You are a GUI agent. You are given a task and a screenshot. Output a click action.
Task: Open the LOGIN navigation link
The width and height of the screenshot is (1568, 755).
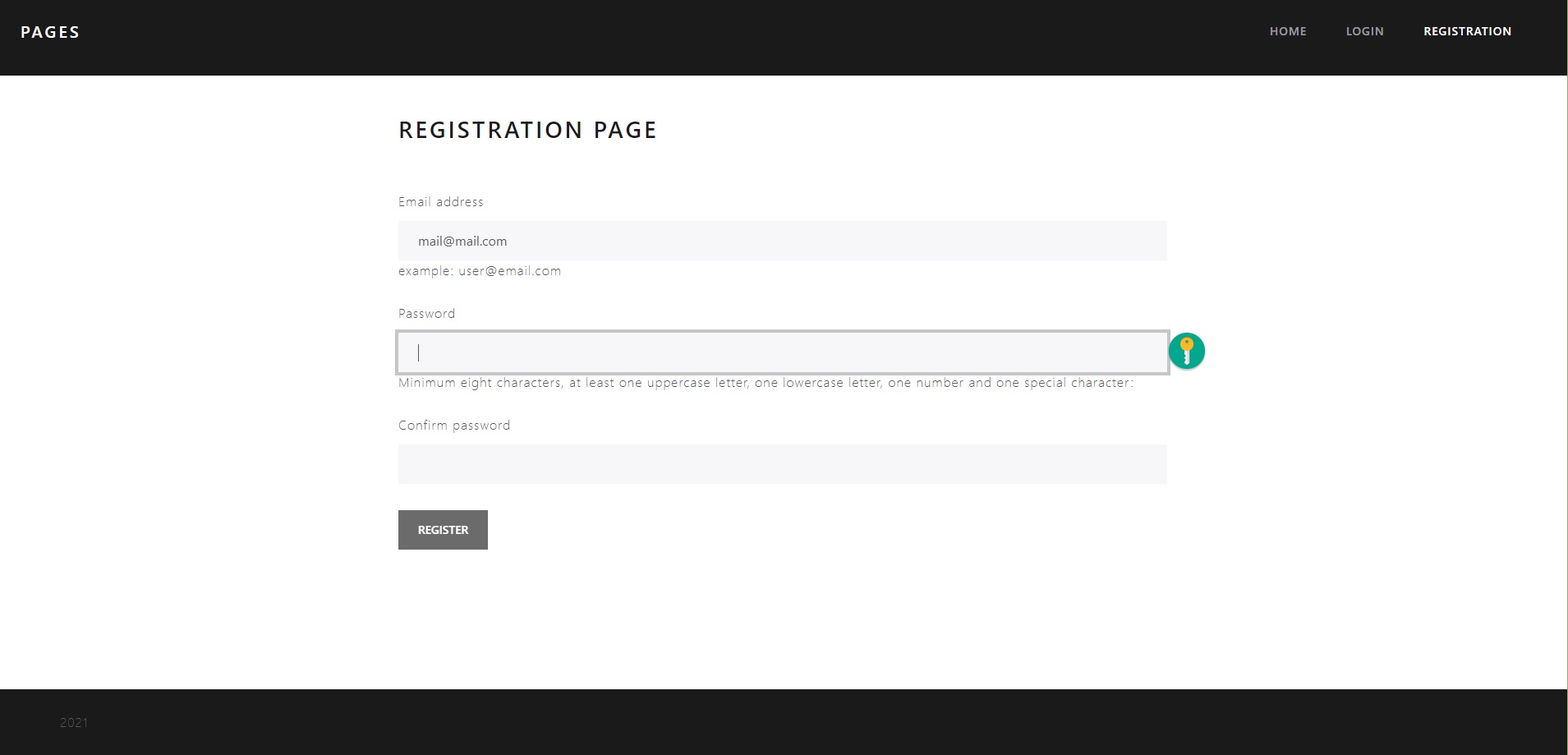(1364, 31)
